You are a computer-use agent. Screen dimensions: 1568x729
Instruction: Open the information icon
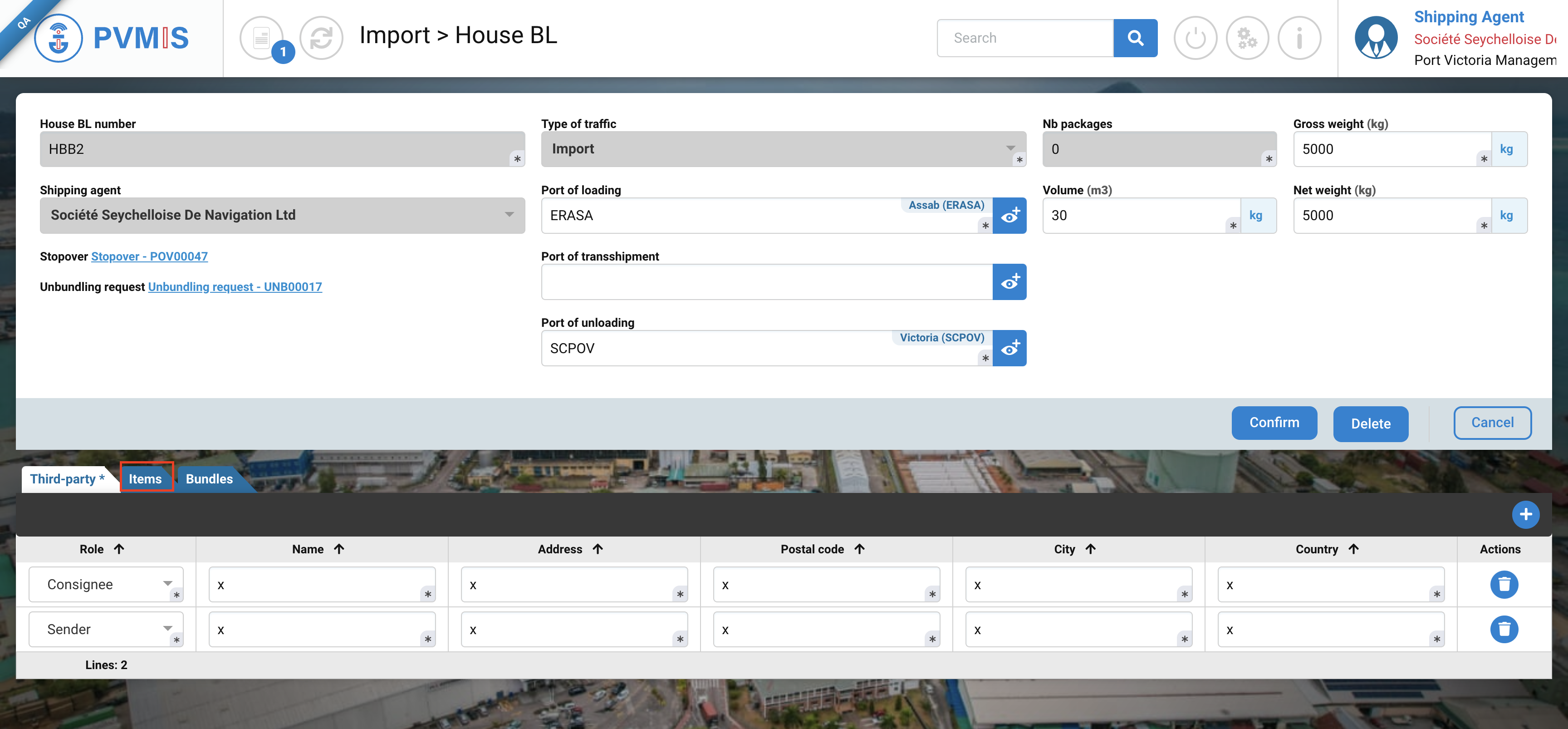tap(1299, 38)
